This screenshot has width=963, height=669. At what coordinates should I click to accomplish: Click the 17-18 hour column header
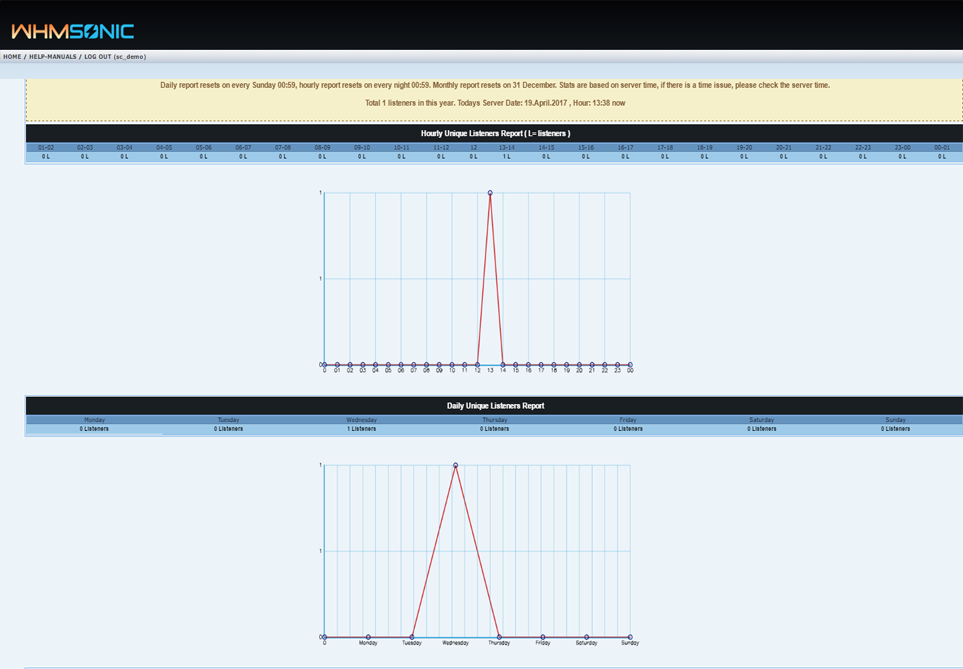[x=665, y=148]
